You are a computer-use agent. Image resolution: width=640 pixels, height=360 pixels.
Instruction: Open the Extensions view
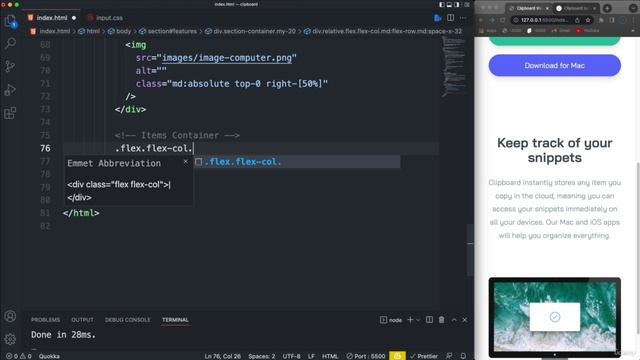10,113
